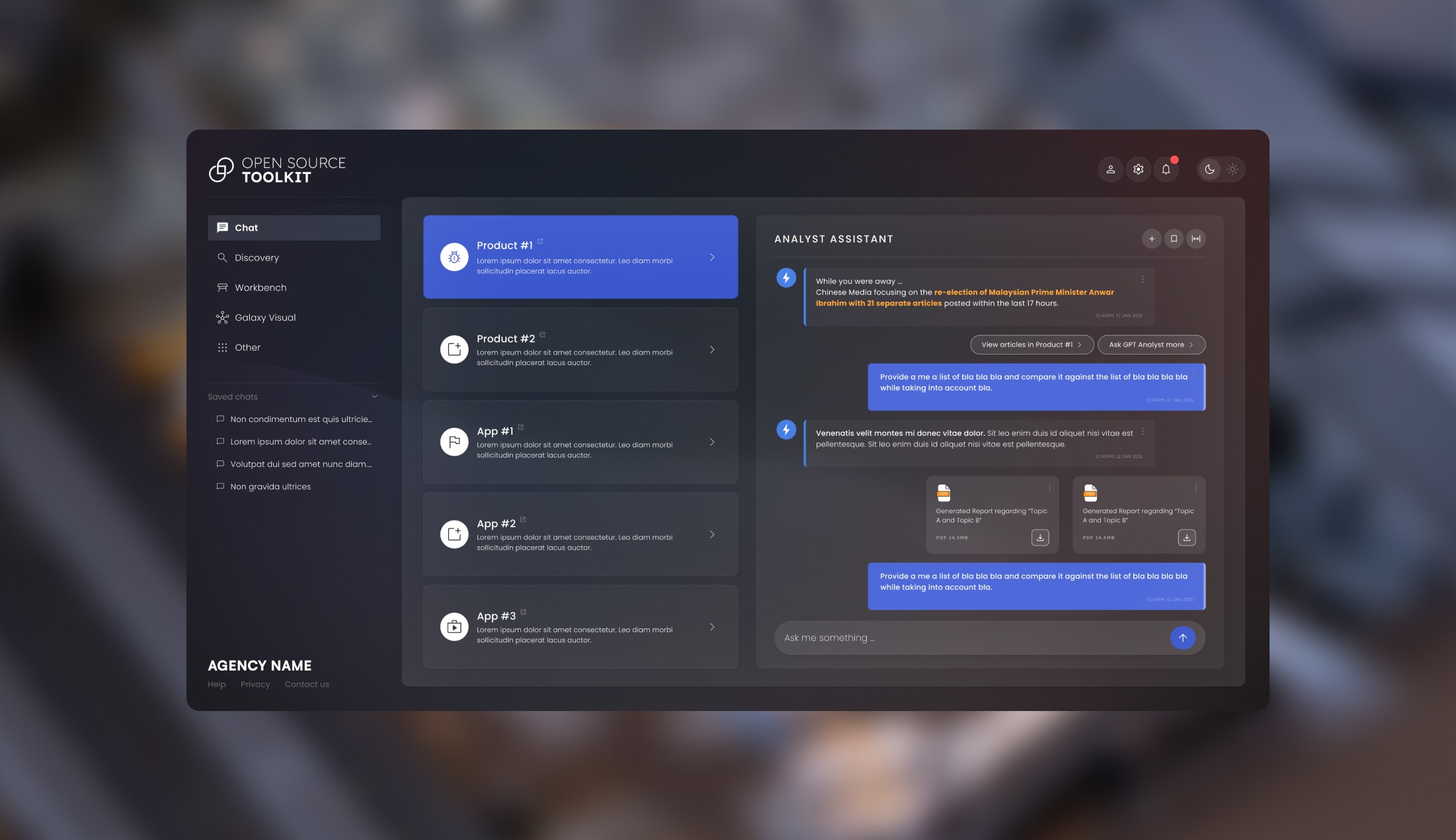The width and height of the screenshot is (1456, 840).
Task: Switch to dark mode moon toggle
Action: tap(1209, 169)
